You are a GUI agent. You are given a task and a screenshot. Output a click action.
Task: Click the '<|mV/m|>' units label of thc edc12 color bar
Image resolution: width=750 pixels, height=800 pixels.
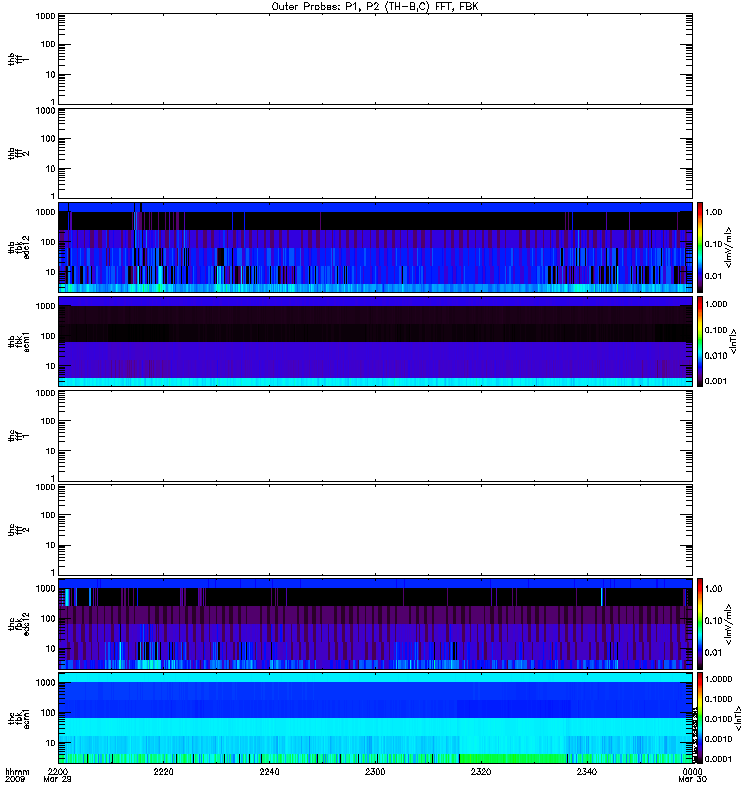coord(729,624)
